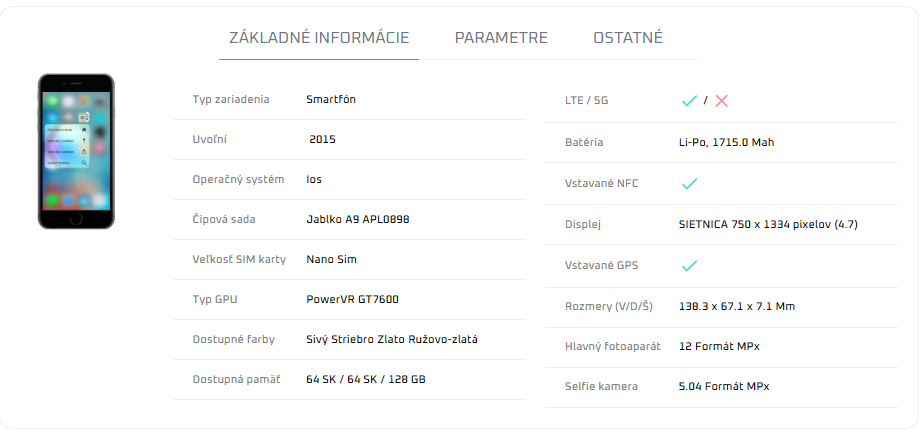Image resolution: width=923 pixels, height=434 pixels.
Task: Click the LTE green checkmark icon
Action: [x=689, y=101]
